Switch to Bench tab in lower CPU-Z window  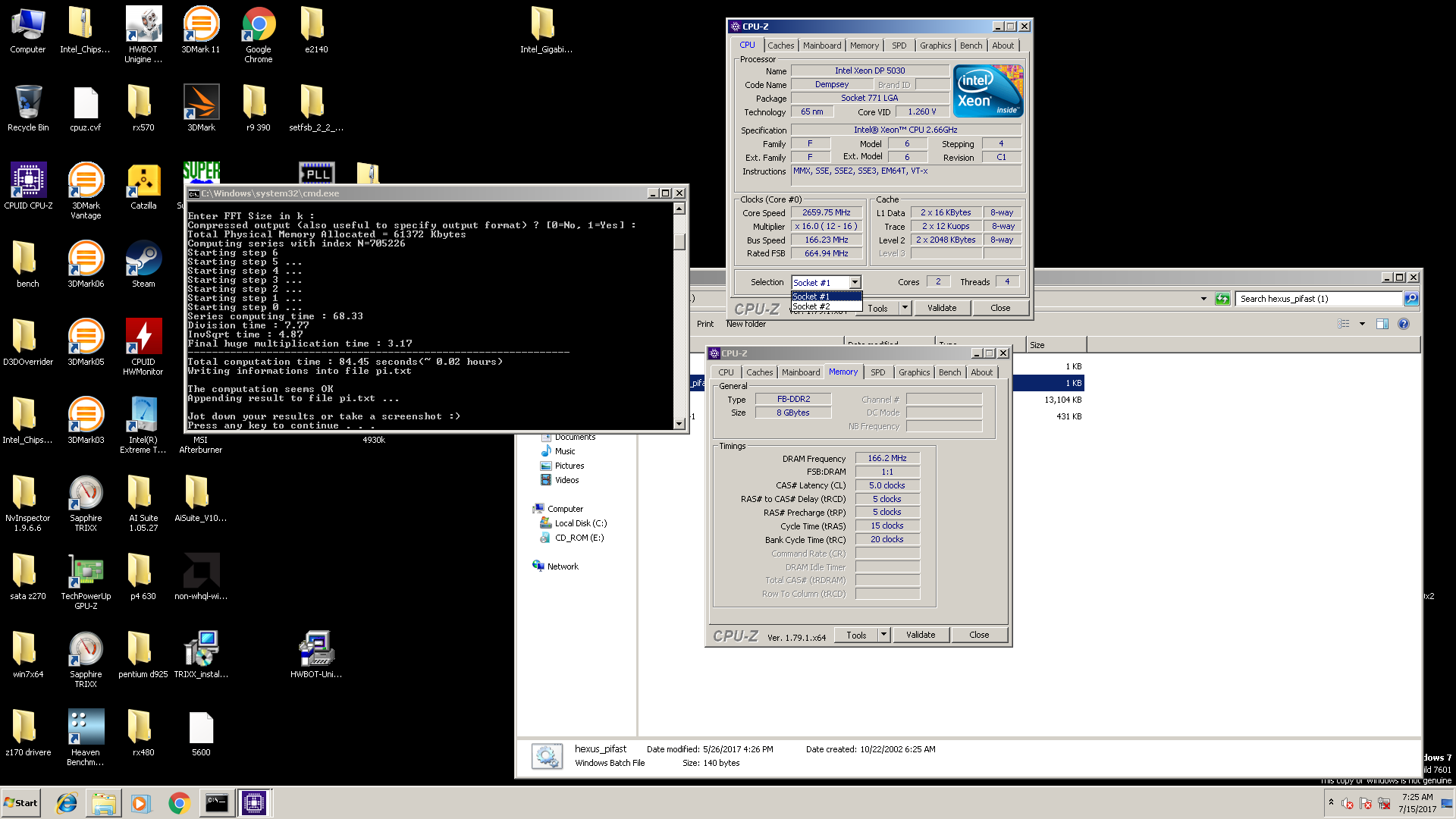(x=949, y=372)
